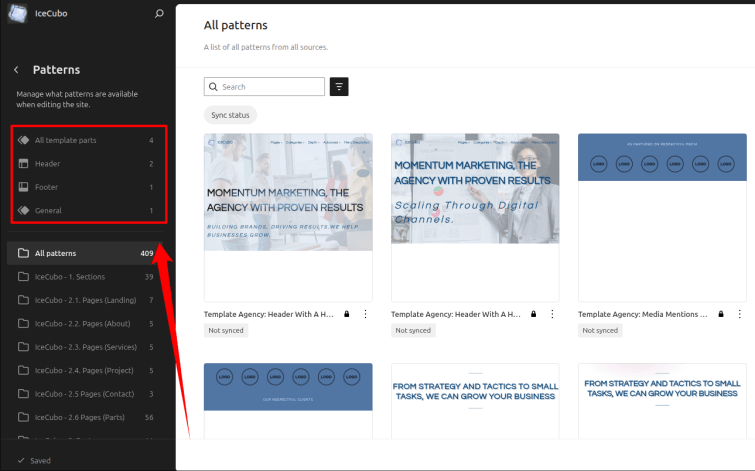755x471 pixels.
Task: Open actions menu for first Header pattern
Action: click(365, 314)
